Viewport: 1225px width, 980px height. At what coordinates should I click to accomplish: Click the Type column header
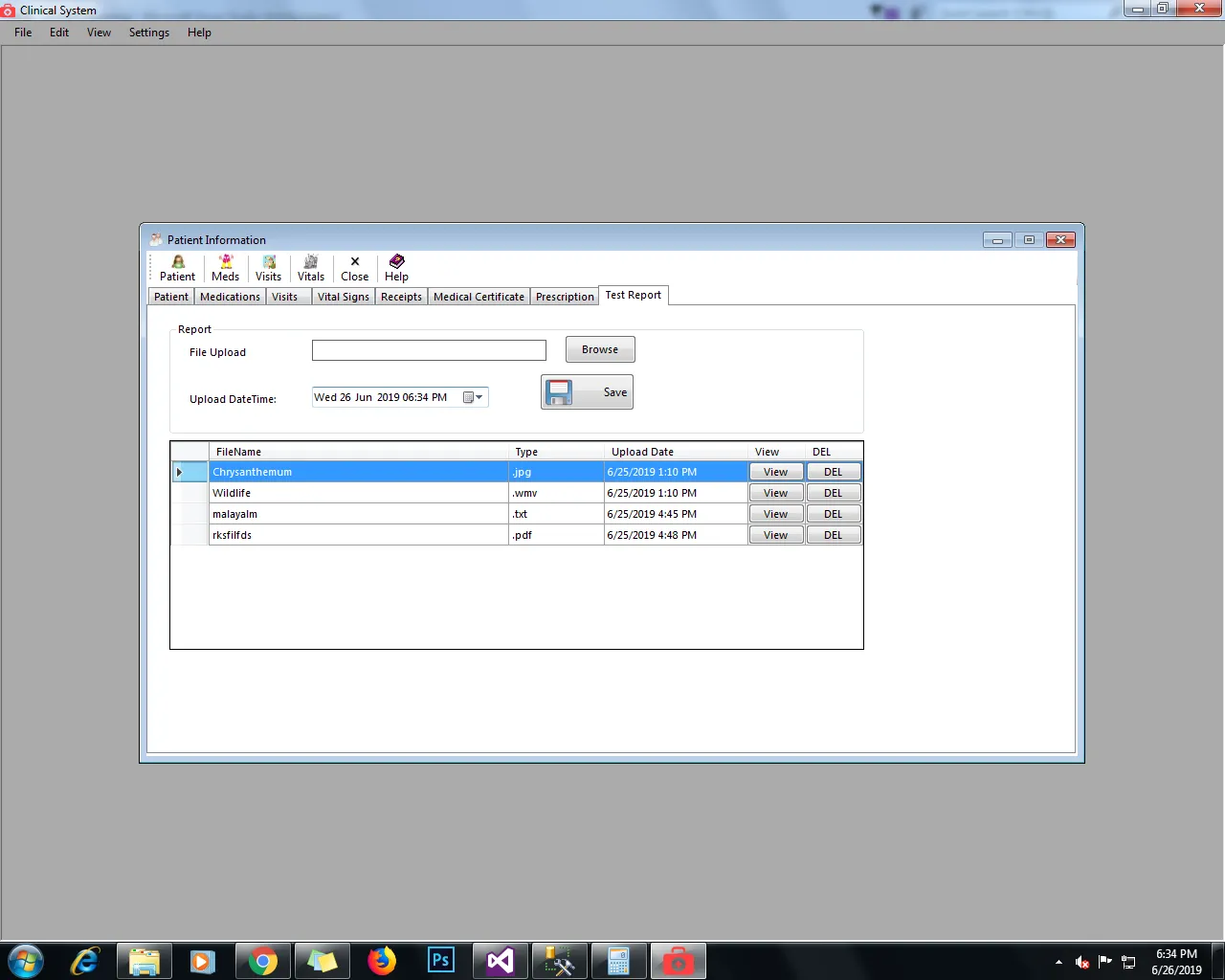coord(556,452)
